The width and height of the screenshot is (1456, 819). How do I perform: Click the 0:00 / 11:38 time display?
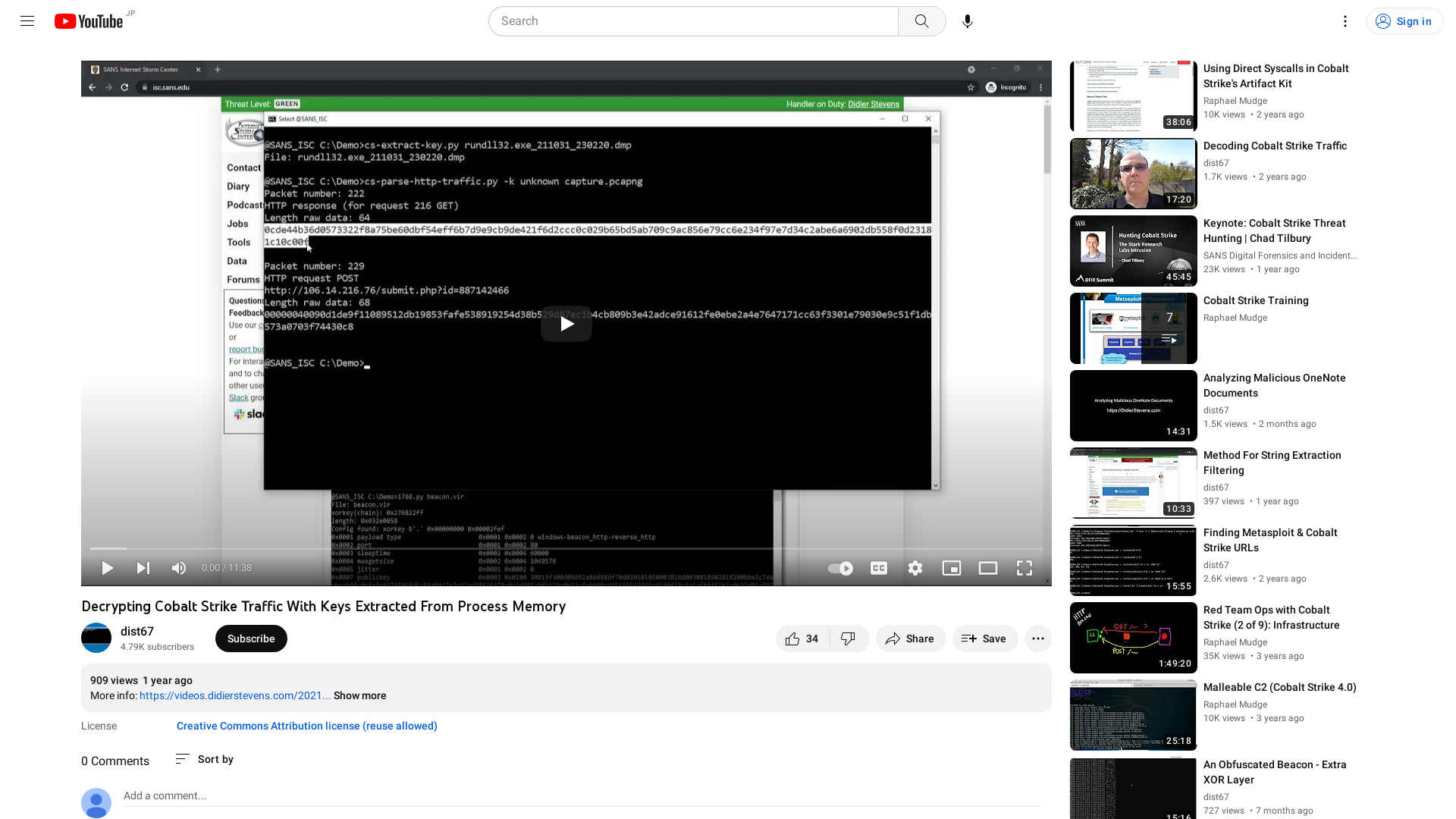(x=227, y=568)
